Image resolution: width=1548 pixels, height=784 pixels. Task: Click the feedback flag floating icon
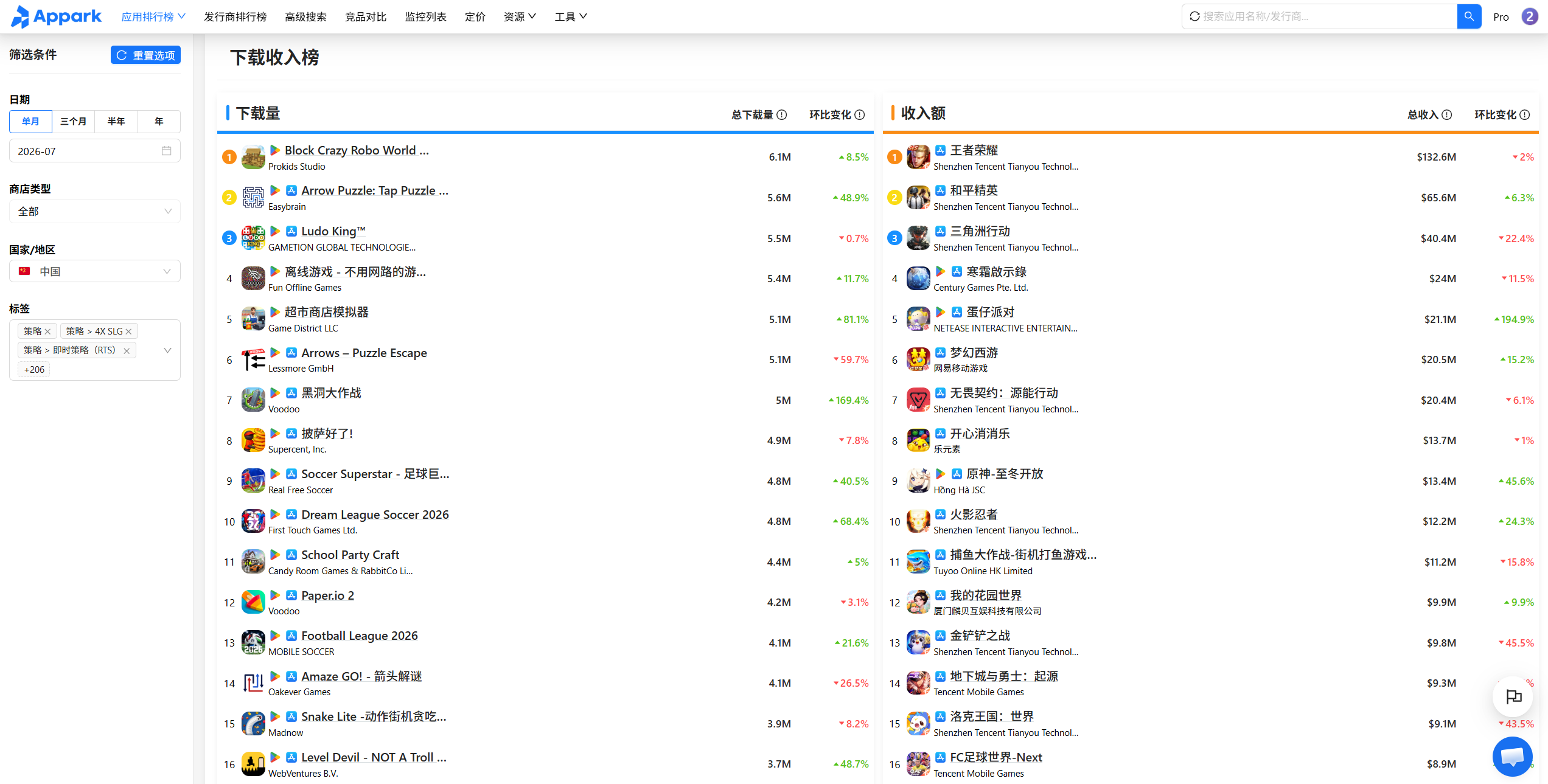(x=1513, y=696)
